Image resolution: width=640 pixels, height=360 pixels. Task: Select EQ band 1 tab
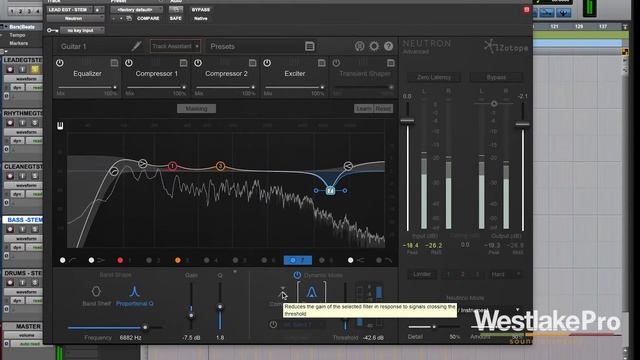125,260
